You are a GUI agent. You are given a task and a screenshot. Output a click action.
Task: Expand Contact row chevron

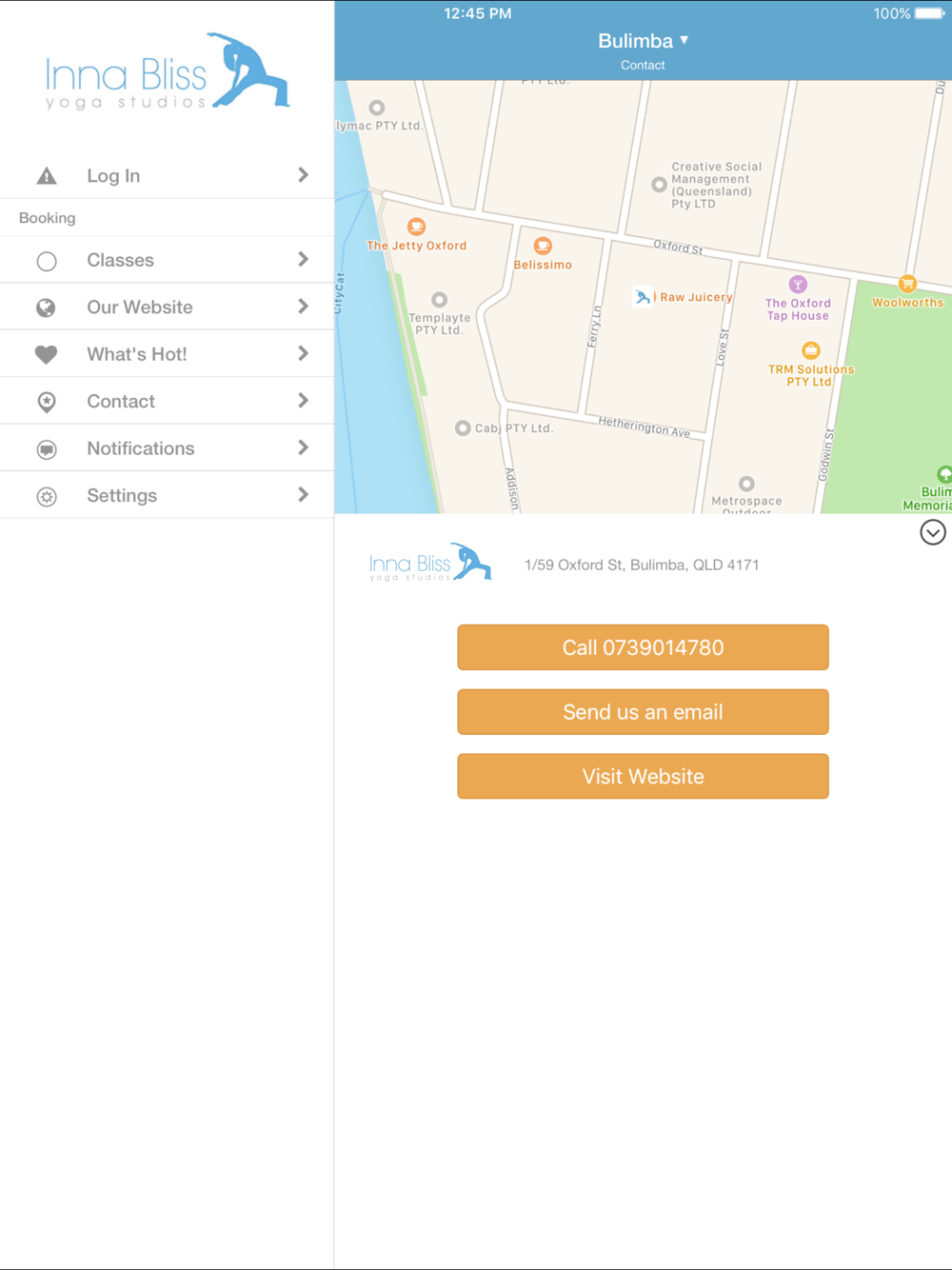click(x=303, y=401)
